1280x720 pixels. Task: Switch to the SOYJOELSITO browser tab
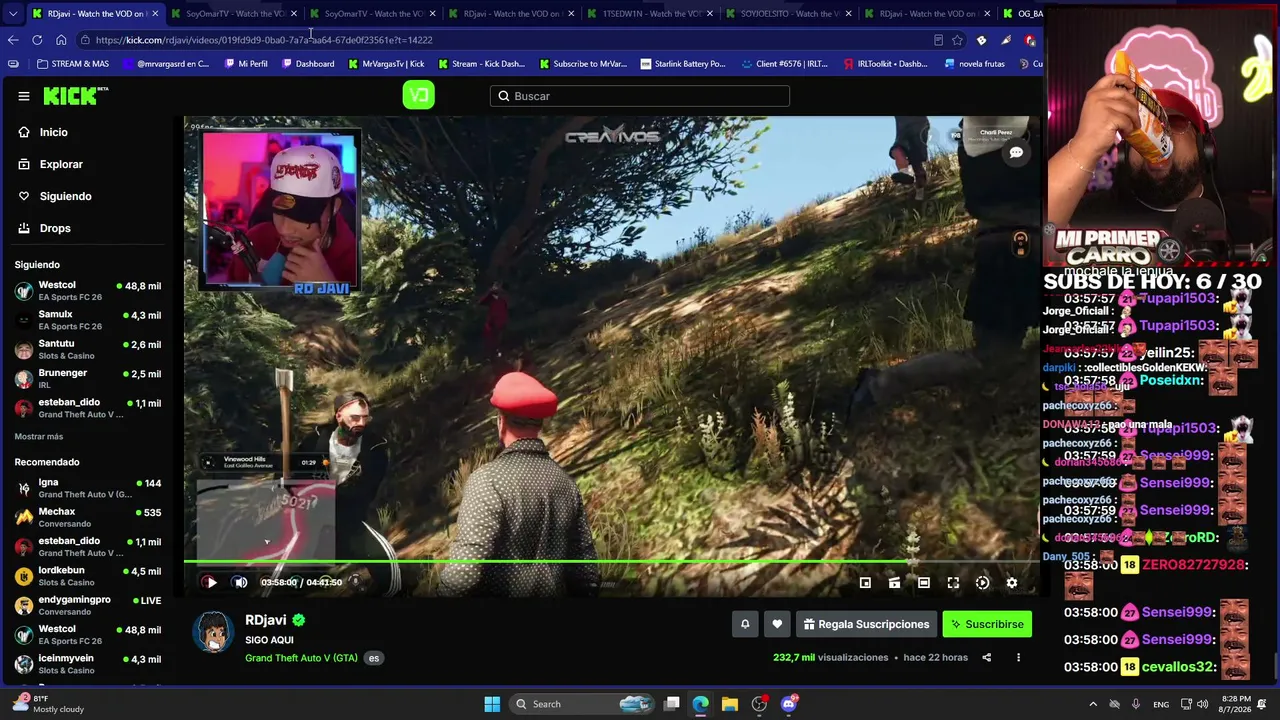point(786,14)
